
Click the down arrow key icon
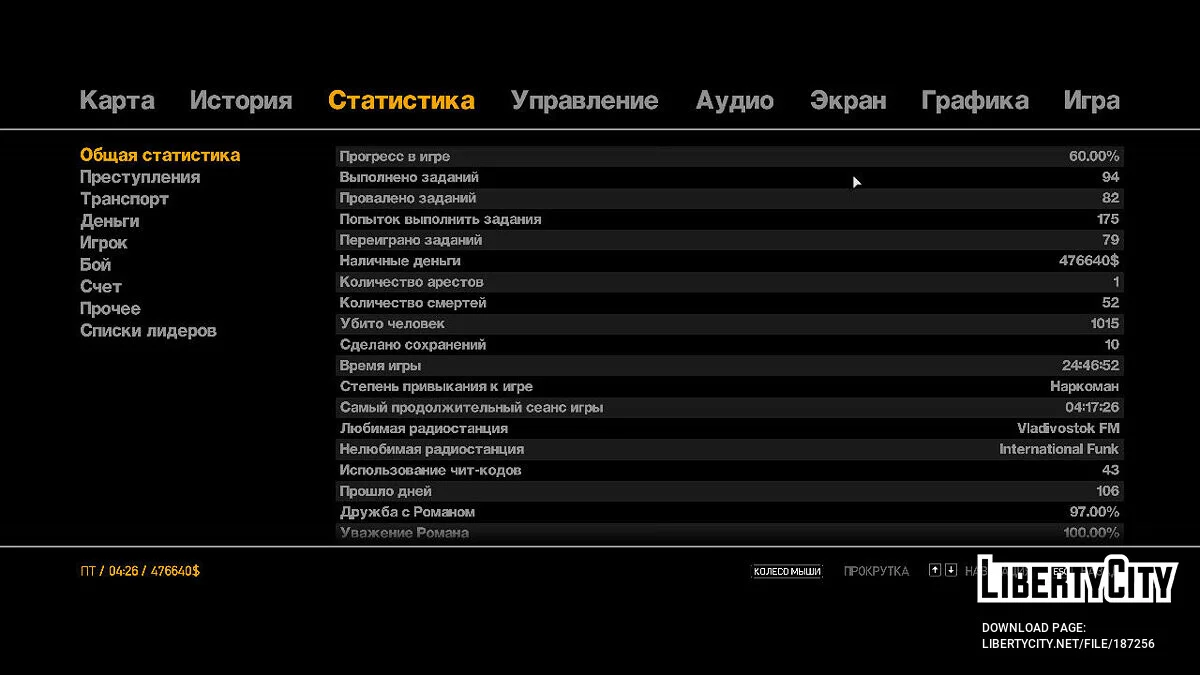click(x=951, y=571)
